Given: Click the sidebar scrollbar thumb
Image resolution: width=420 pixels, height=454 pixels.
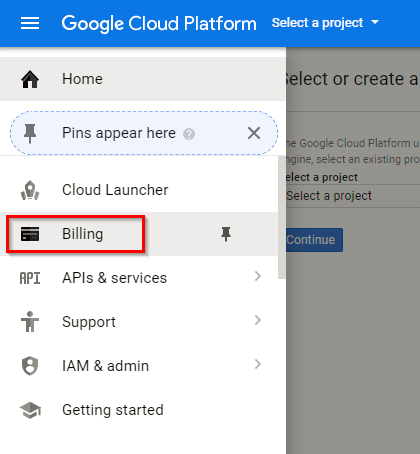Looking at the screenshot, I should (x=282, y=217).
